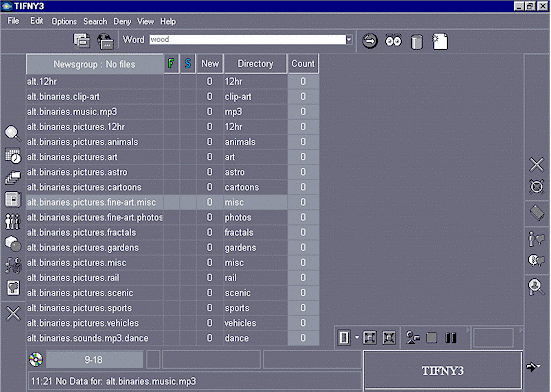
Task: Click the googly eyes icon
Action: coord(393,41)
